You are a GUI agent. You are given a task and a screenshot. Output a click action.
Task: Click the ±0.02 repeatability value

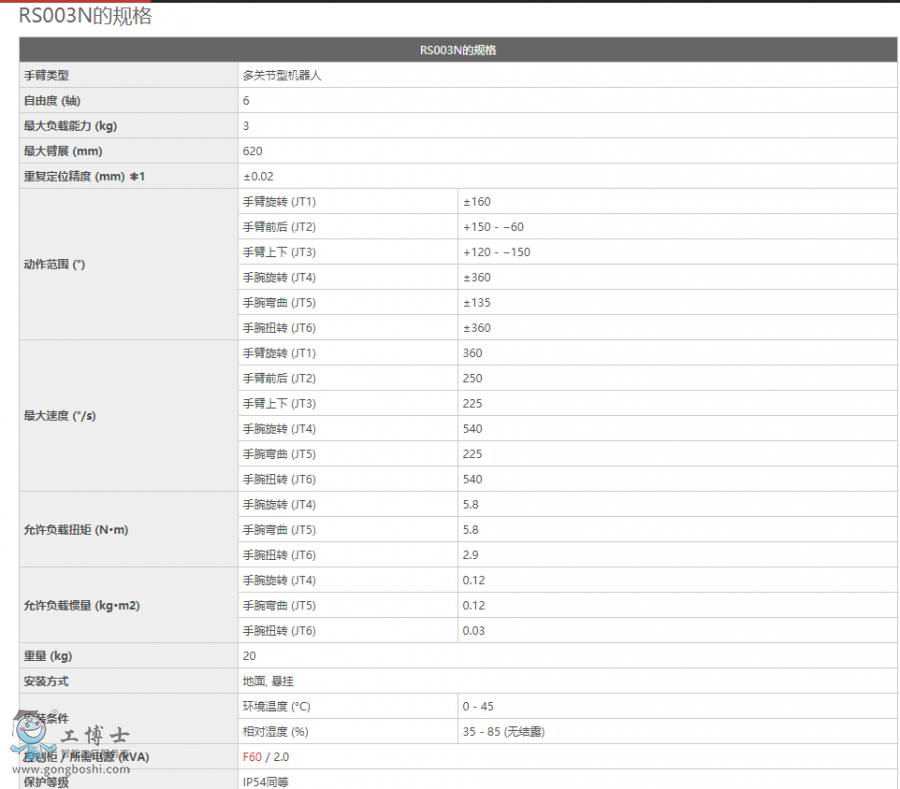pyautogui.click(x=258, y=177)
